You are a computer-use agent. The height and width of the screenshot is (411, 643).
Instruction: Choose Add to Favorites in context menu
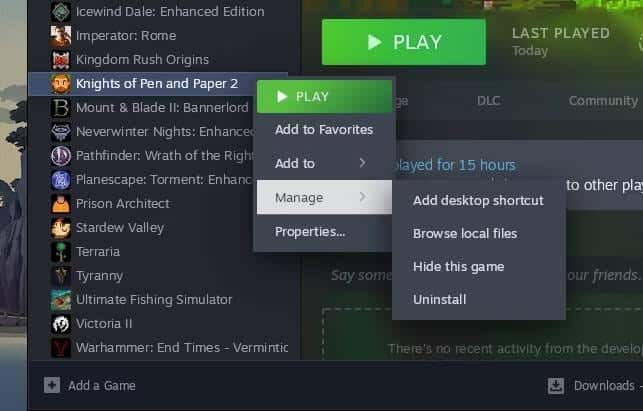(x=324, y=130)
